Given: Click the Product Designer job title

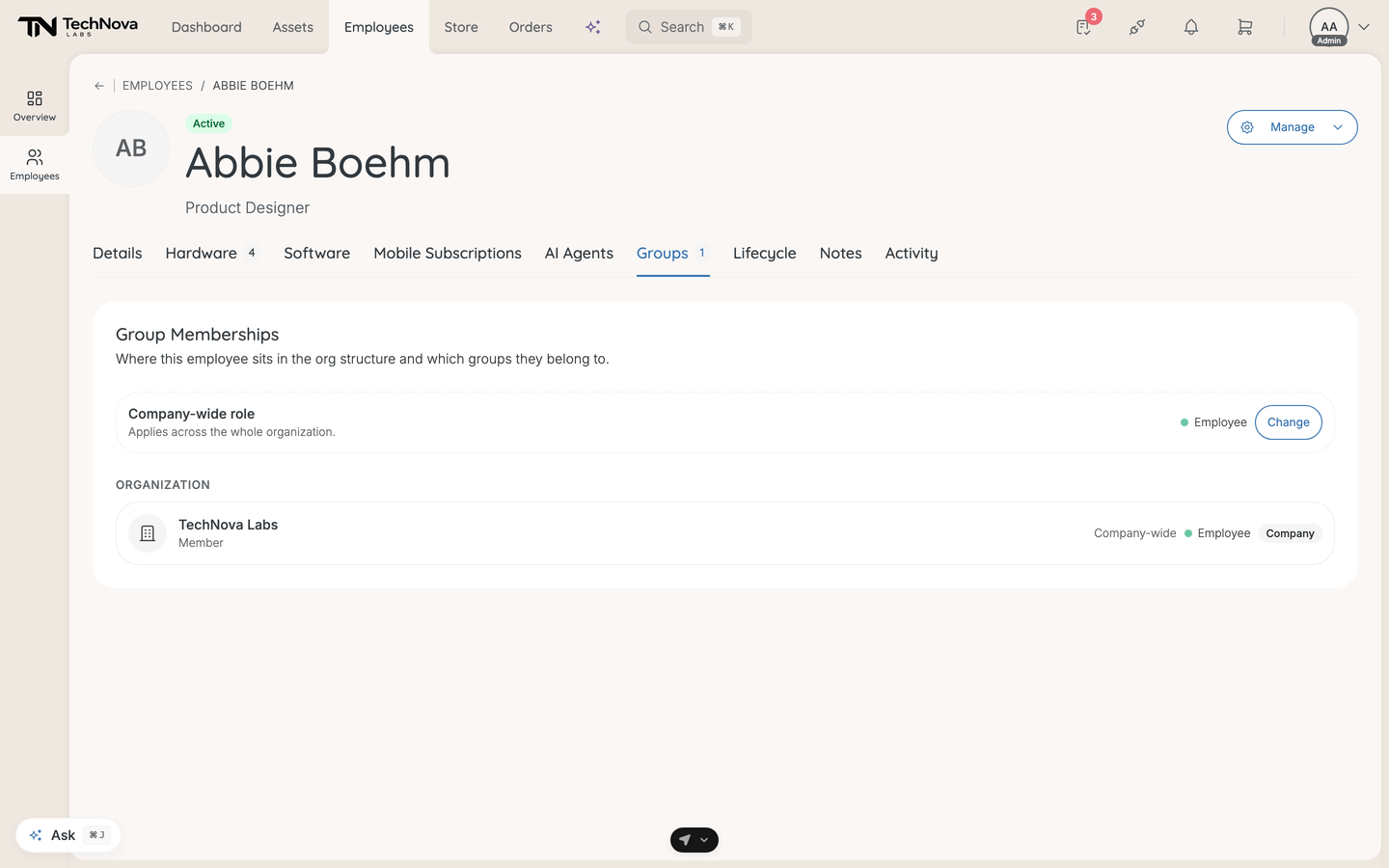Looking at the screenshot, I should pos(247,207).
